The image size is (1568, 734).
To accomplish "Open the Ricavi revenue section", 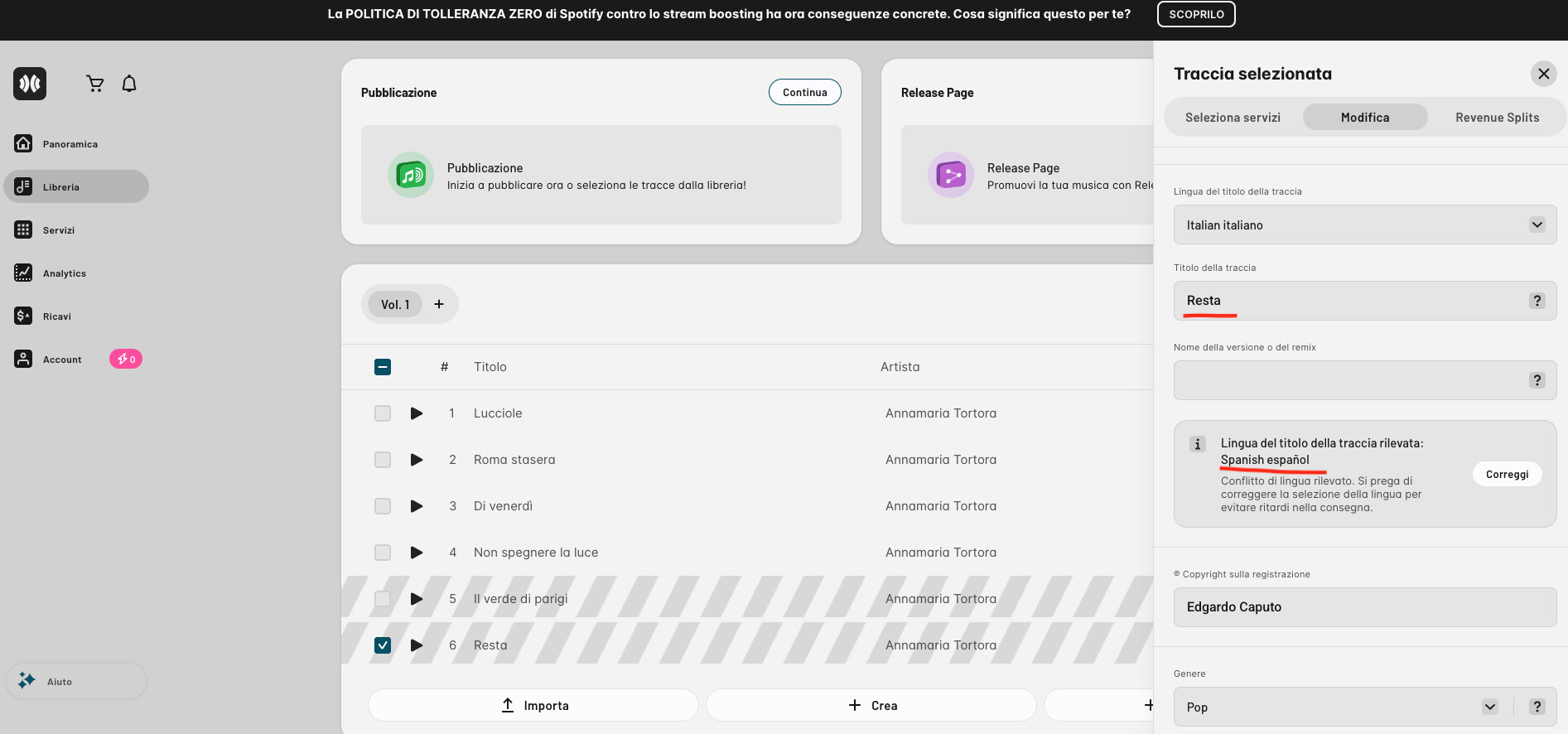I will 56,316.
